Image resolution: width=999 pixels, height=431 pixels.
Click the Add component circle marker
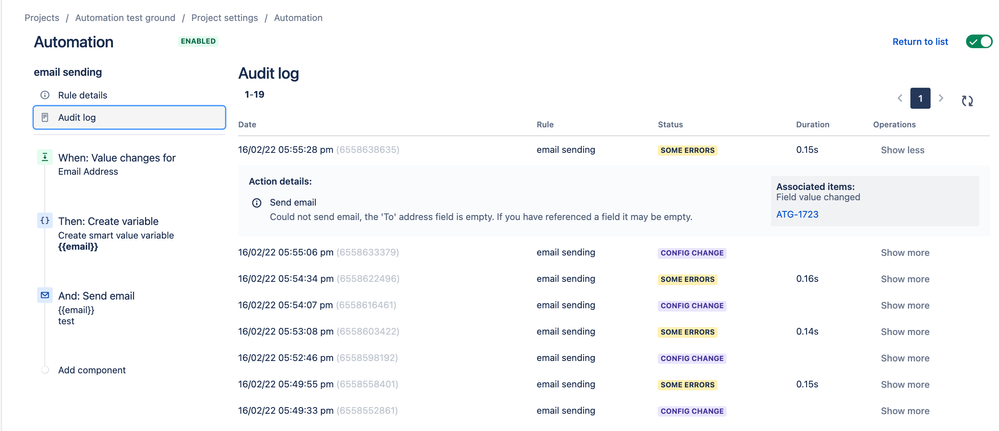tap(45, 370)
